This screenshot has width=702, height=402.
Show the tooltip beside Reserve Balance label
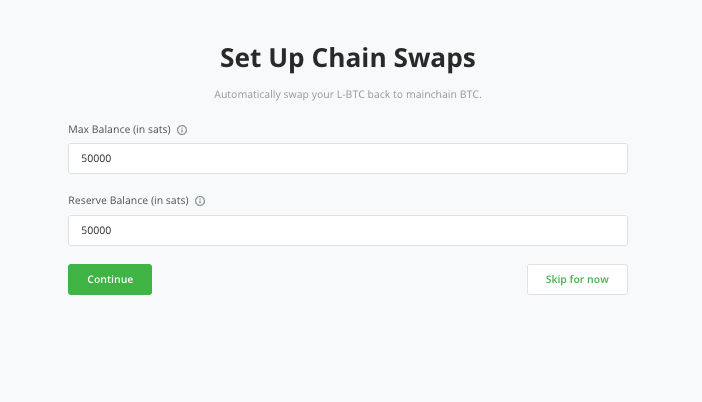click(200, 201)
